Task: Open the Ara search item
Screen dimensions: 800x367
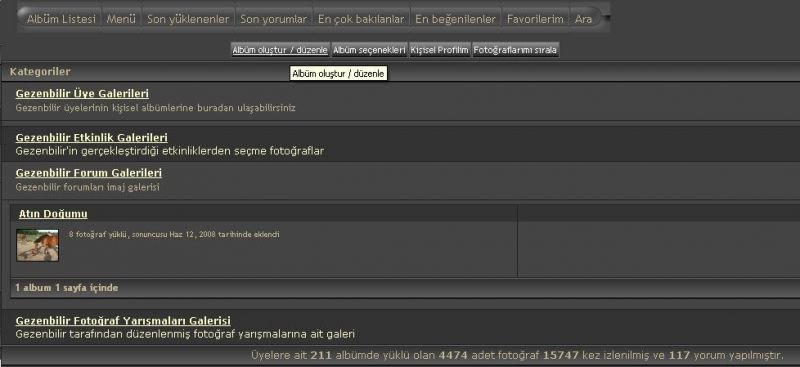Action: [583, 19]
